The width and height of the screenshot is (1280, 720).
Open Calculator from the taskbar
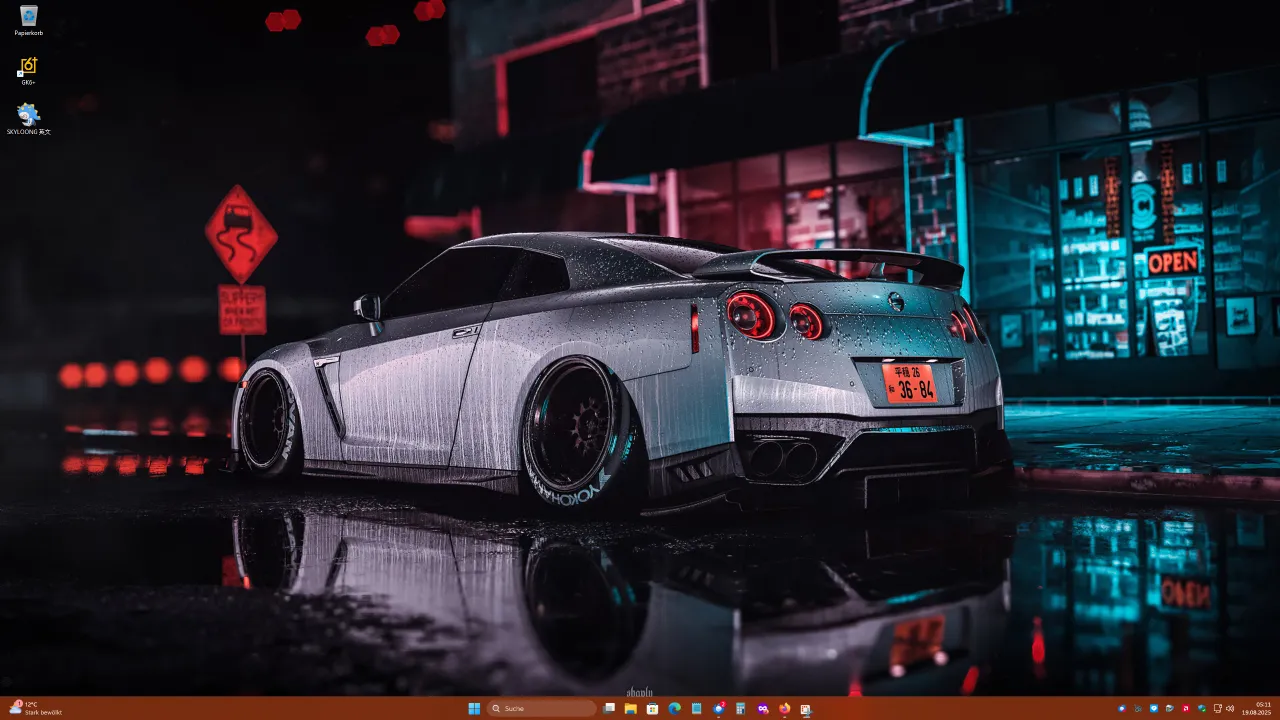pyautogui.click(x=741, y=708)
